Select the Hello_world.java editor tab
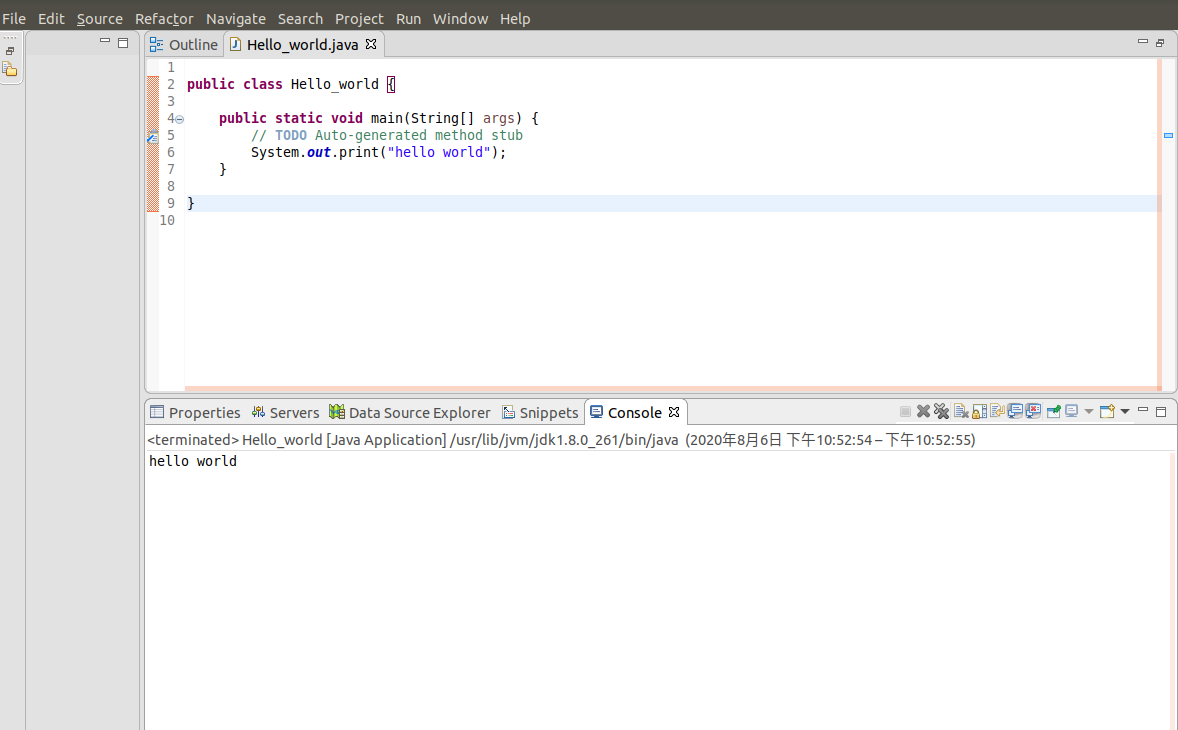 click(x=302, y=45)
